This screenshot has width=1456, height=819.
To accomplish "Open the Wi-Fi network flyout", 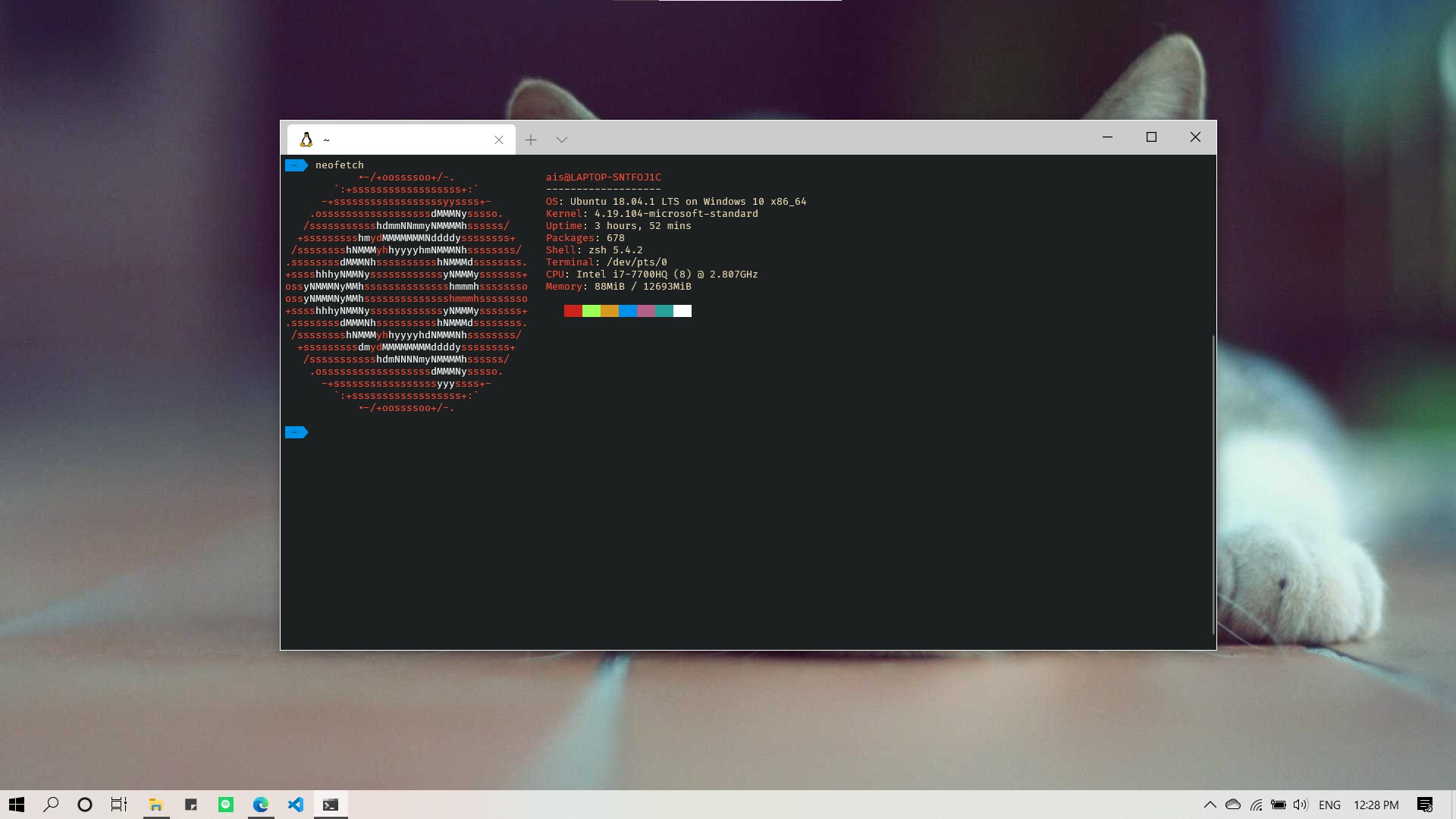I will tap(1256, 805).
